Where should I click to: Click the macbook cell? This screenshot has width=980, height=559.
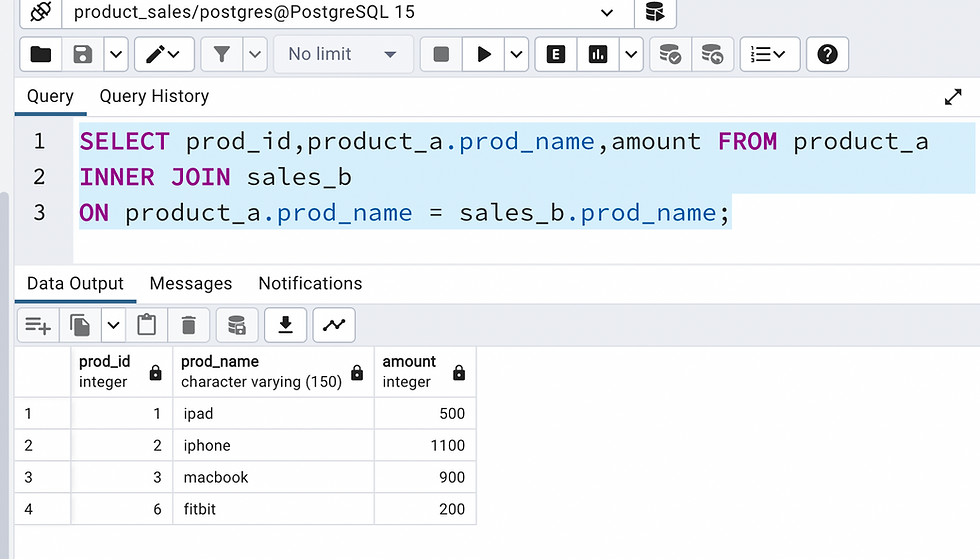[274, 478]
